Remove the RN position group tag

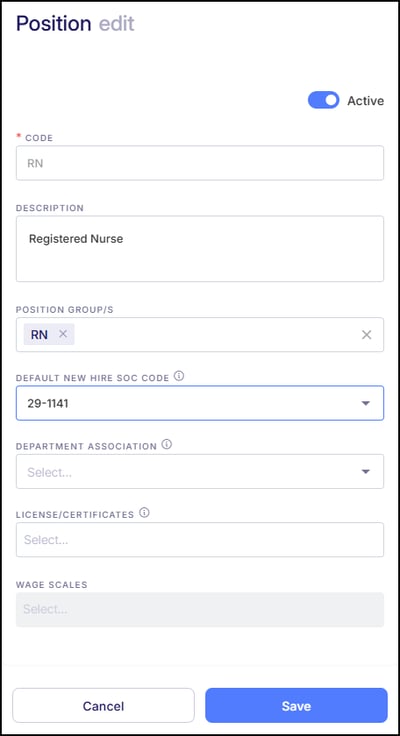point(63,334)
